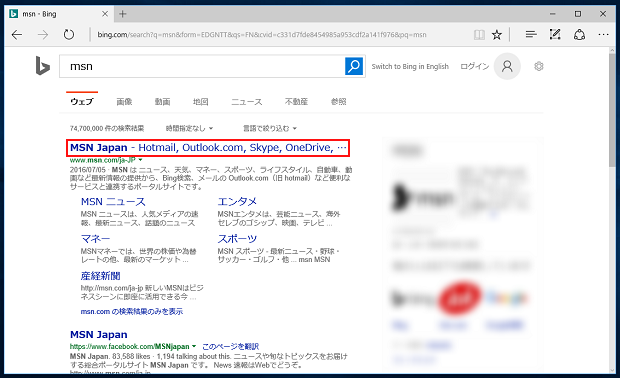Click the www.msn.com/ja-JP green URL
The image size is (620, 378).
[x=103, y=160]
